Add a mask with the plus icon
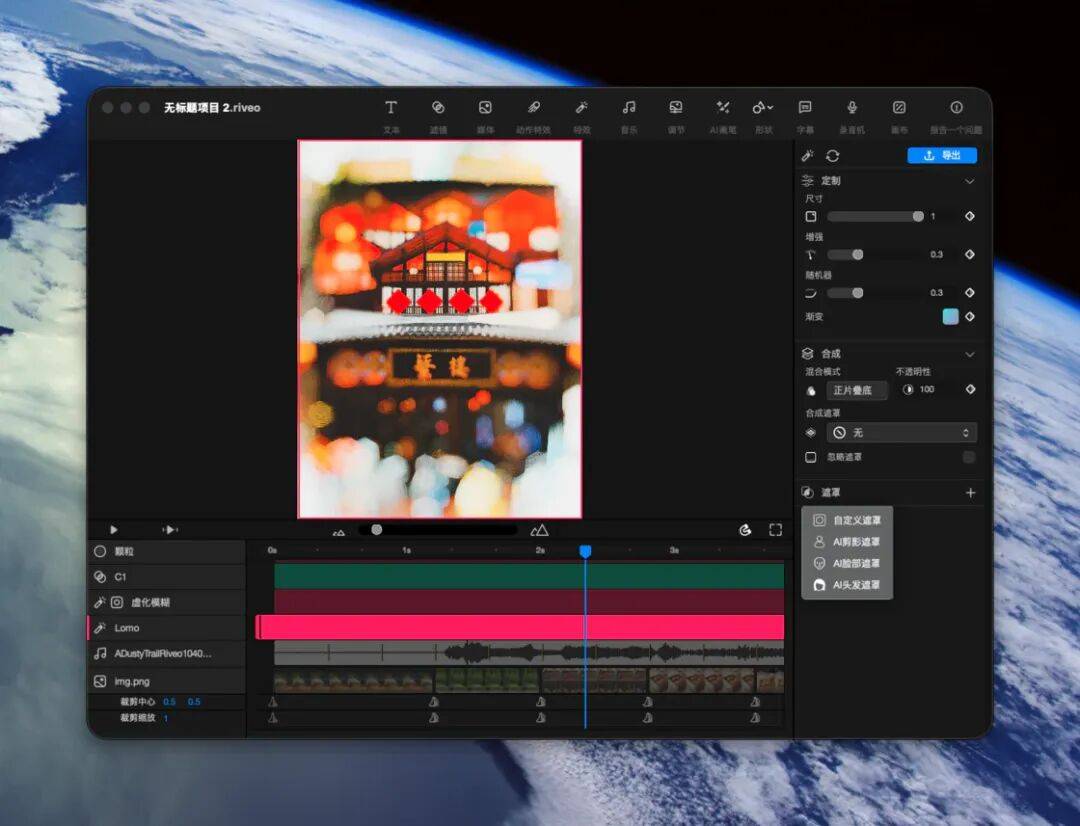 point(969,493)
